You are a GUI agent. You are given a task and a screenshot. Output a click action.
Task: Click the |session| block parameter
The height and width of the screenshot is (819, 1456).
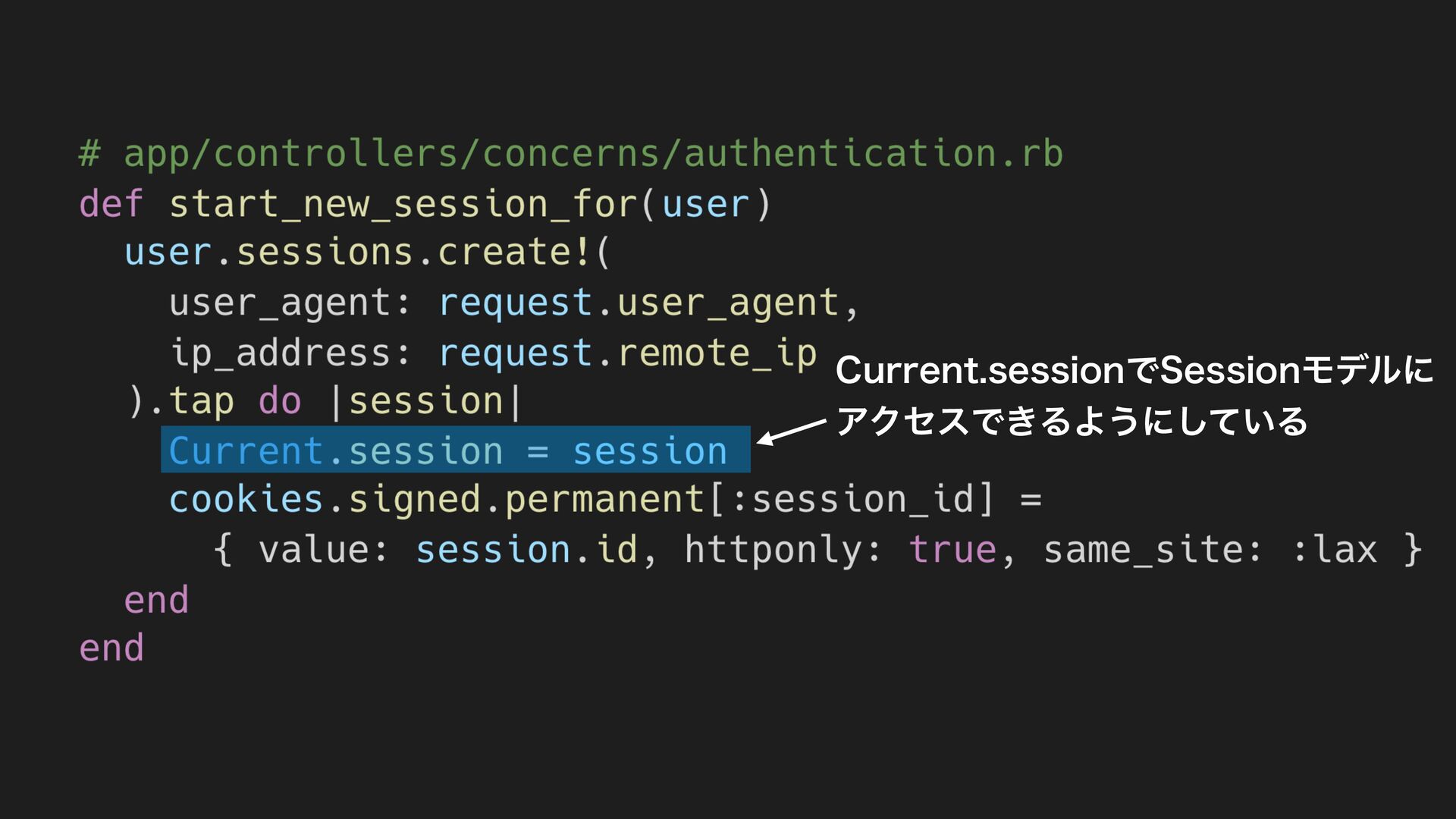click(426, 401)
